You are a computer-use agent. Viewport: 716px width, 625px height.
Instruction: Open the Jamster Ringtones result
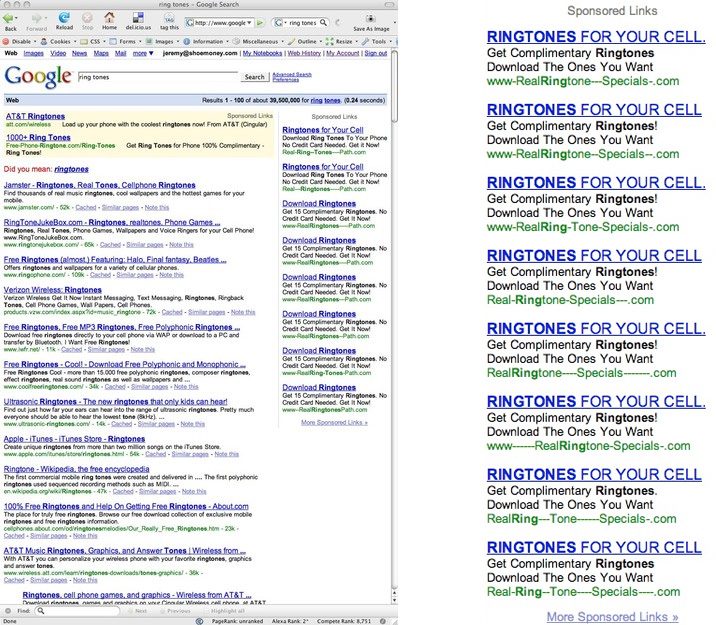point(100,185)
